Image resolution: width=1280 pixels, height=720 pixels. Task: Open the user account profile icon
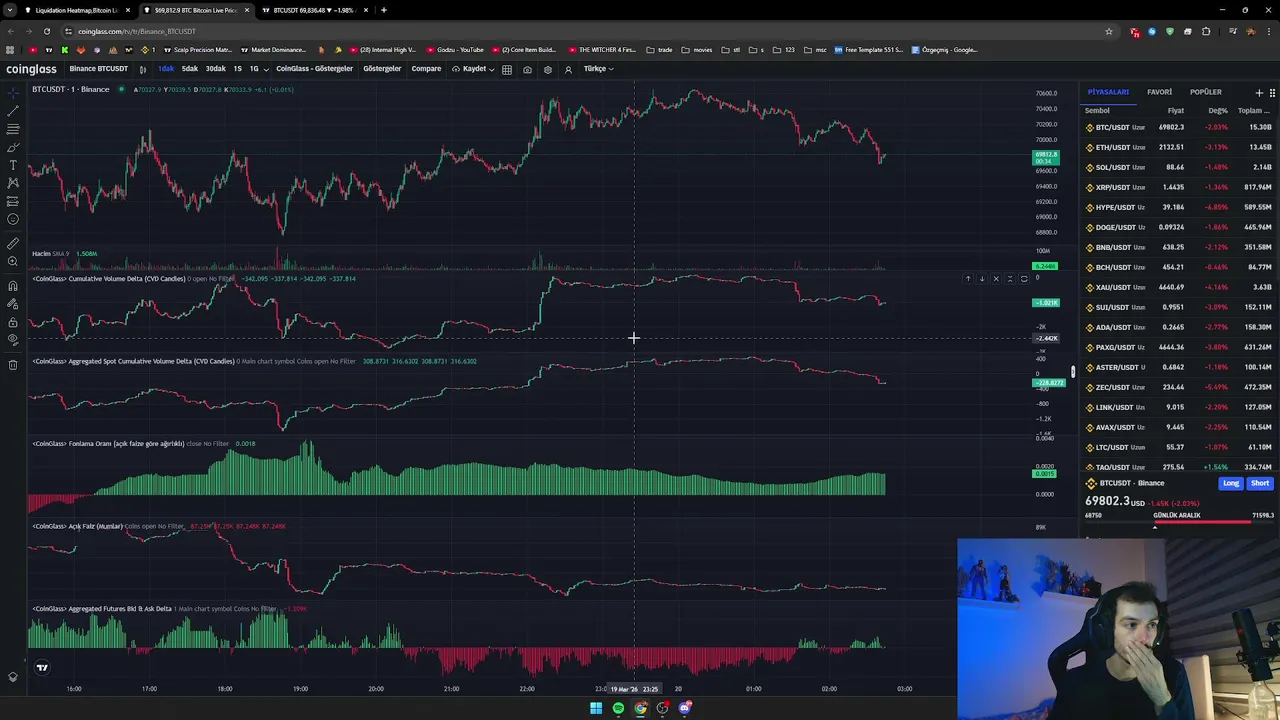[x=568, y=69]
